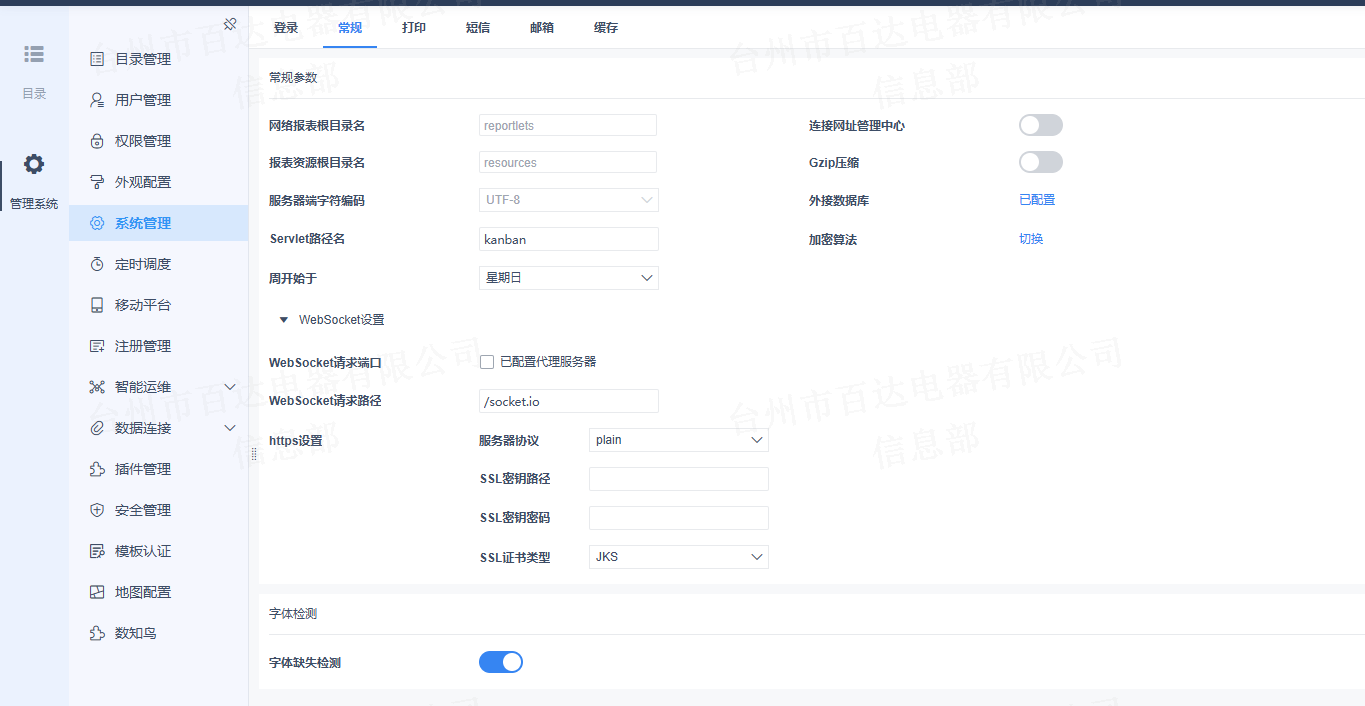
Task: Click the 模板认证 icon
Action: [97, 551]
